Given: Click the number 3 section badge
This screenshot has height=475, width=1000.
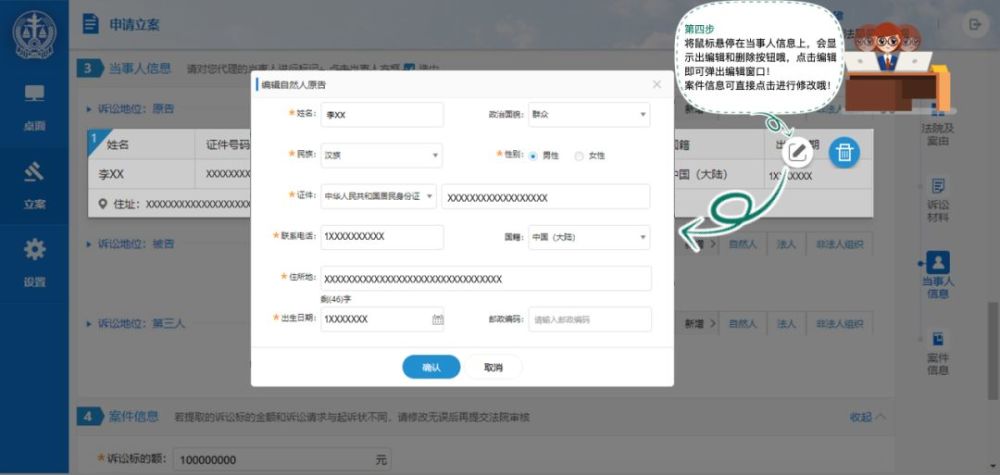Looking at the screenshot, I should coord(89,69).
